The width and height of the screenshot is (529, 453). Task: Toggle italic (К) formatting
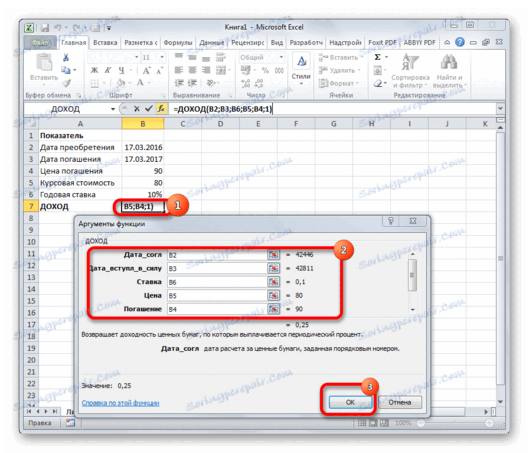(x=108, y=70)
